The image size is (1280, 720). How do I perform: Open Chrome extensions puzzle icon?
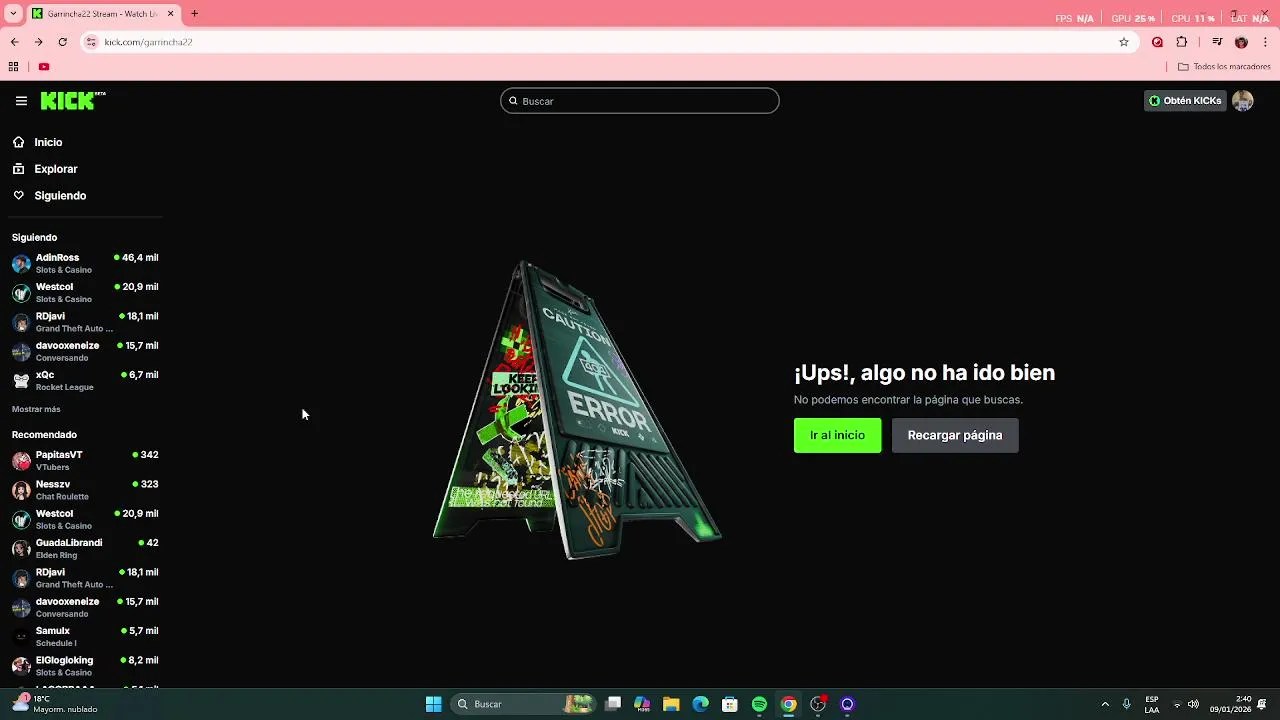point(1182,42)
